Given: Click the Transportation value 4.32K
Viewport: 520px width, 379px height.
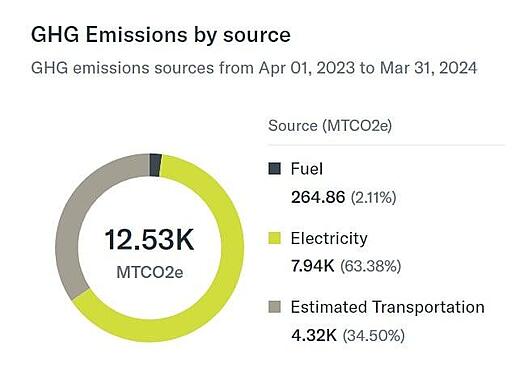Looking at the screenshot, I should tap(314, 335).
